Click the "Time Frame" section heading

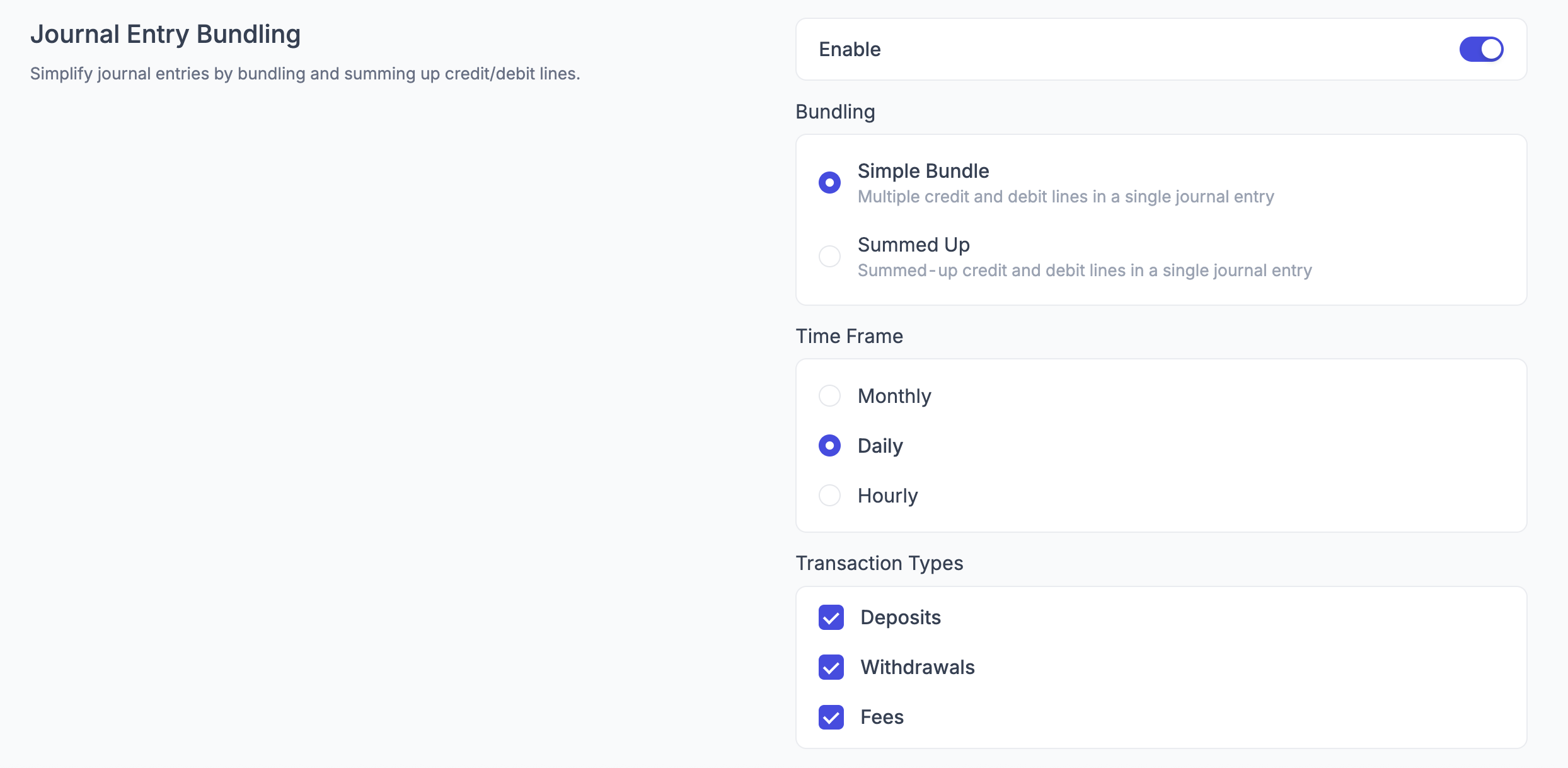click(849, 336)
